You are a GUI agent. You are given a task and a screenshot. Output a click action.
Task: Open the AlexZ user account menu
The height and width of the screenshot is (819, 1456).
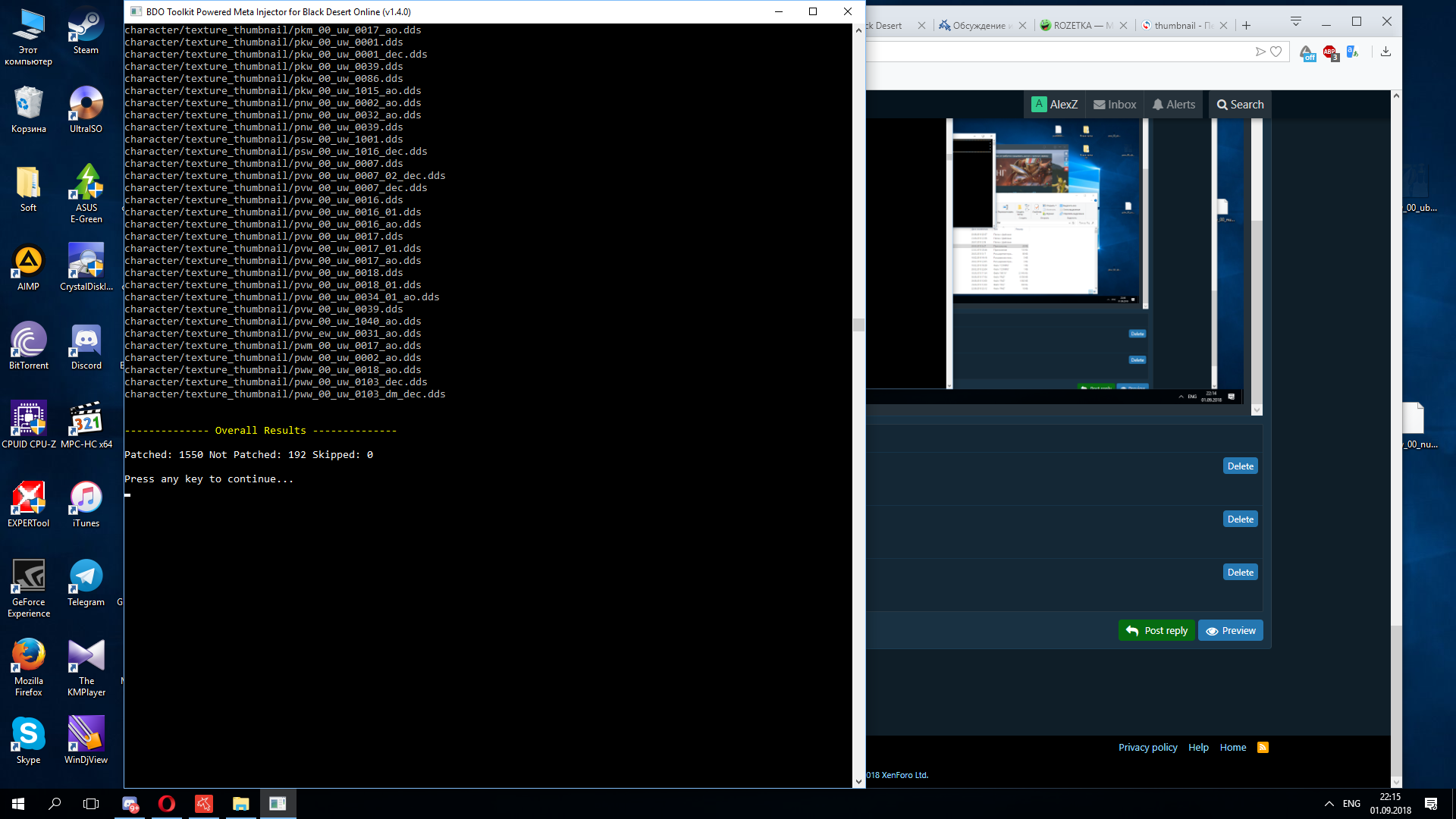[1055, 105]
